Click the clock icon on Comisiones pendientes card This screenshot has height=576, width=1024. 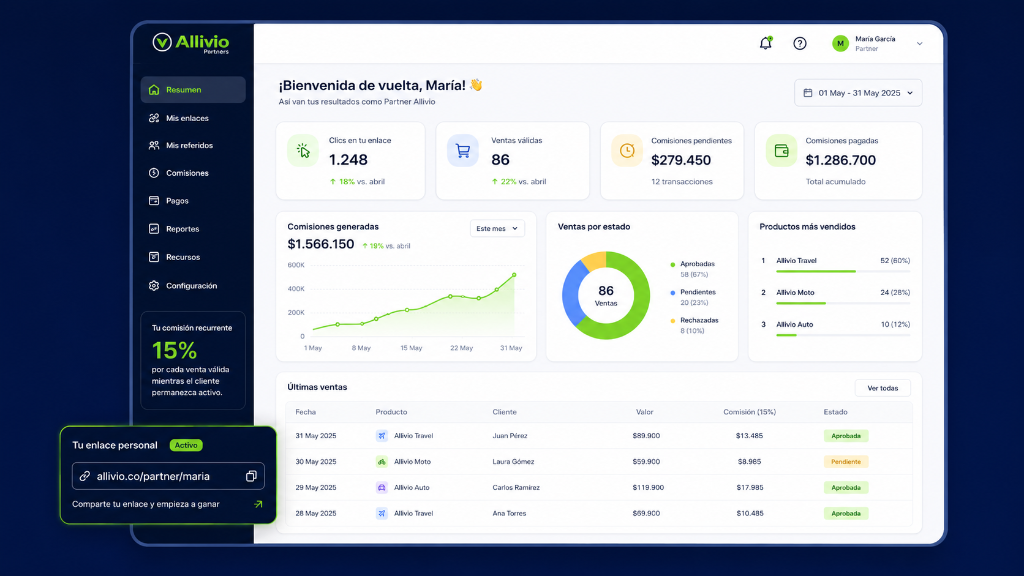[x=627, y=151]
